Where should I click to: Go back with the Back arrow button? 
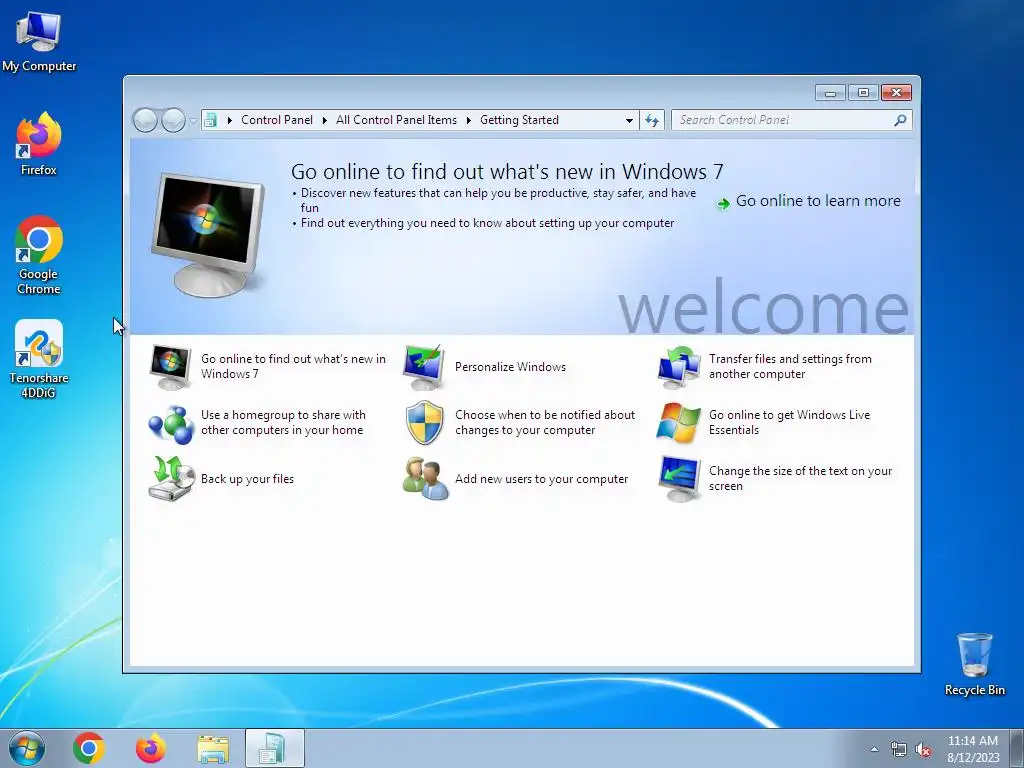coord(145,120)
